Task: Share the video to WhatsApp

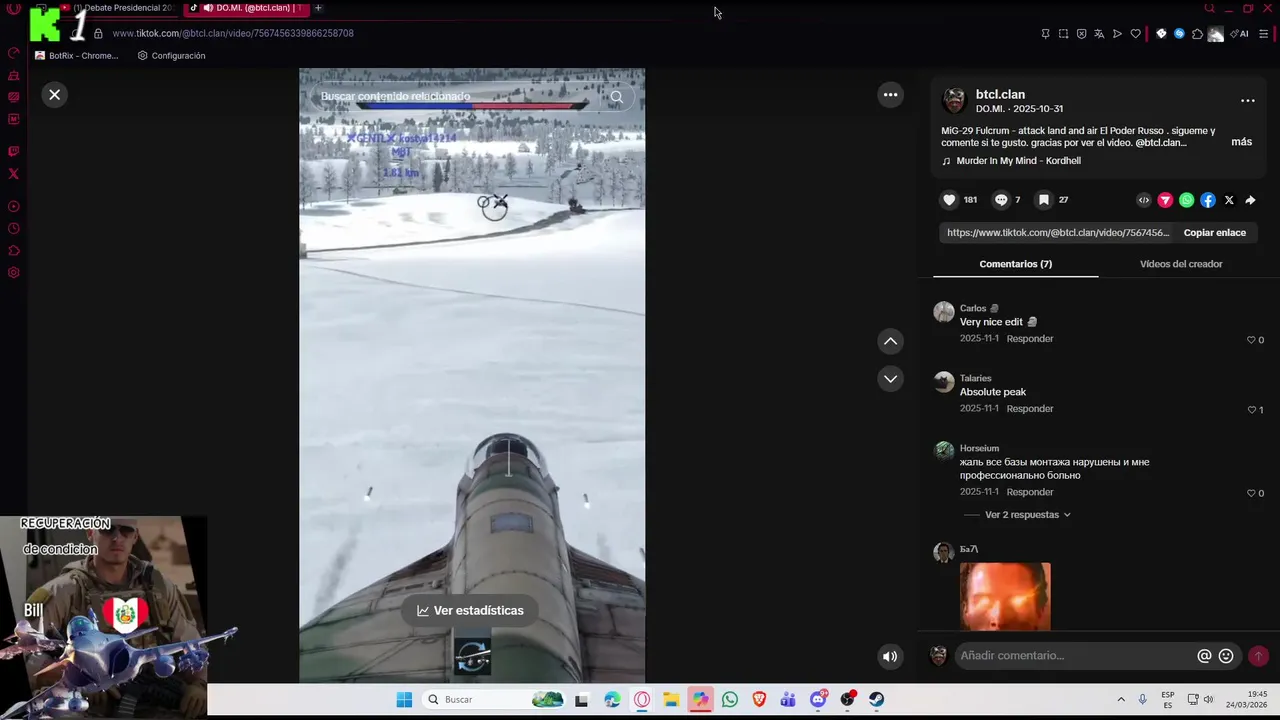Action: tap(1186, 200)
